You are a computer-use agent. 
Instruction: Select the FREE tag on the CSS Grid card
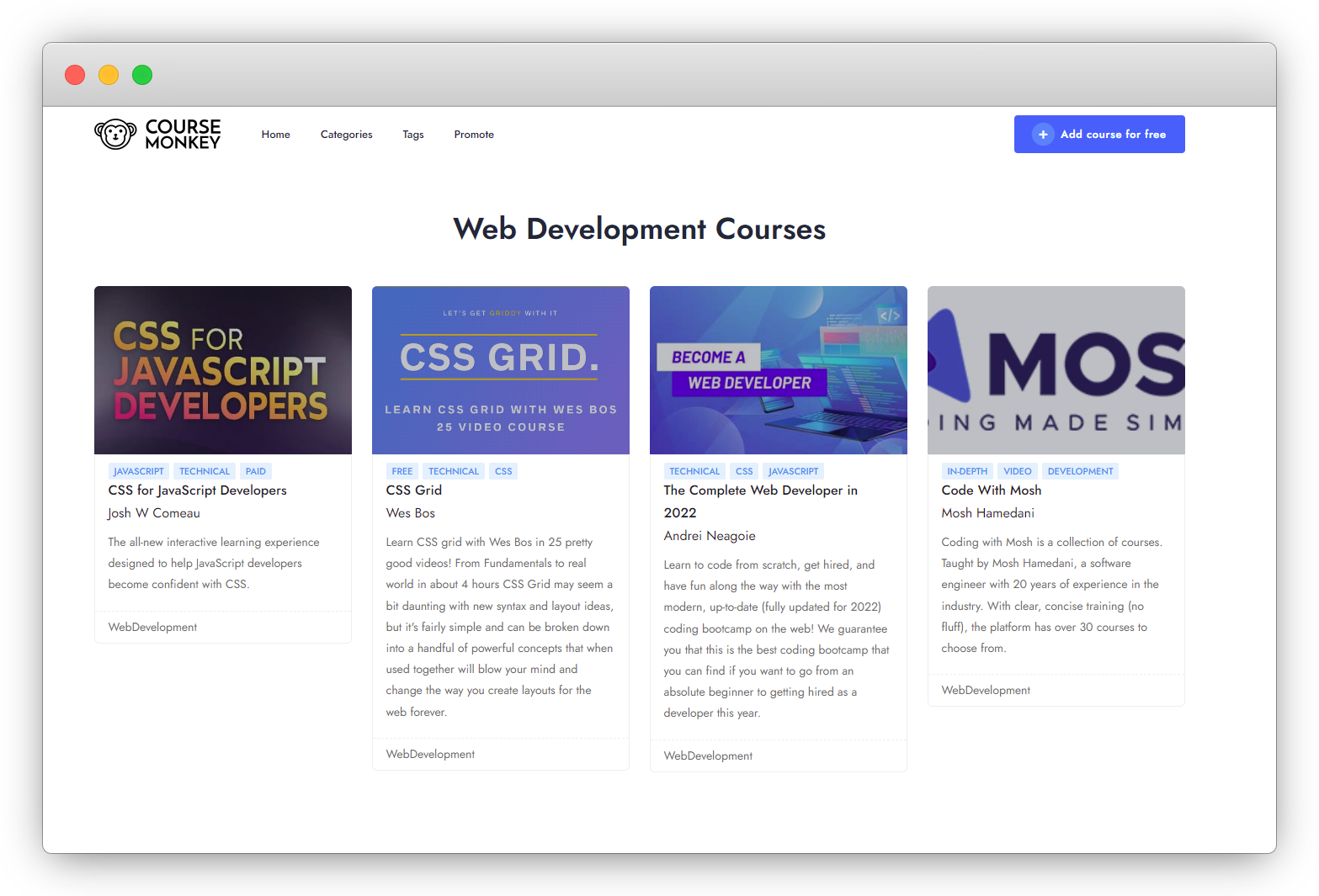click(402, 471)
